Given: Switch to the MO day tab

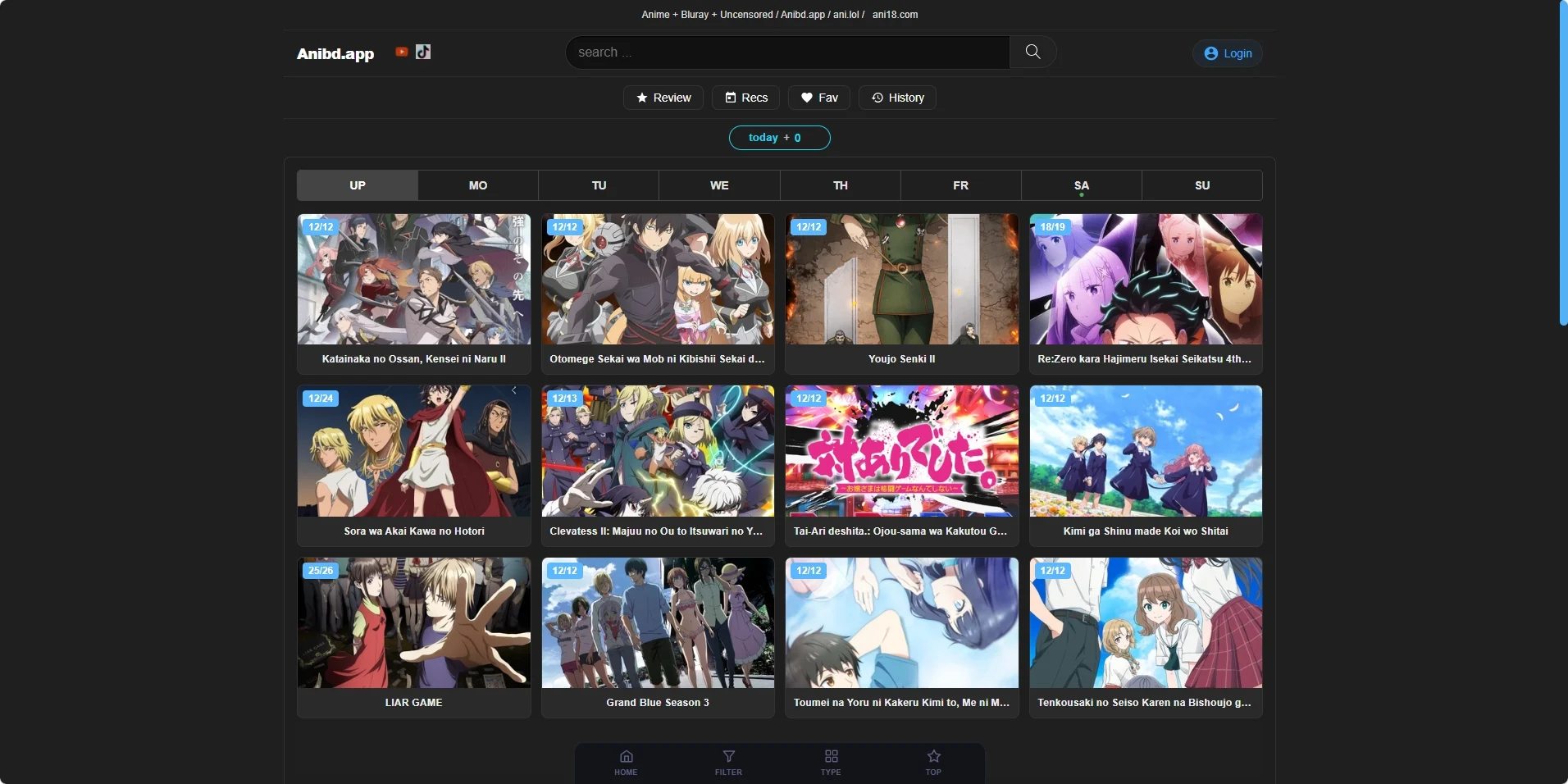Looking at the screenshot, I should click(x=478, y=185).
